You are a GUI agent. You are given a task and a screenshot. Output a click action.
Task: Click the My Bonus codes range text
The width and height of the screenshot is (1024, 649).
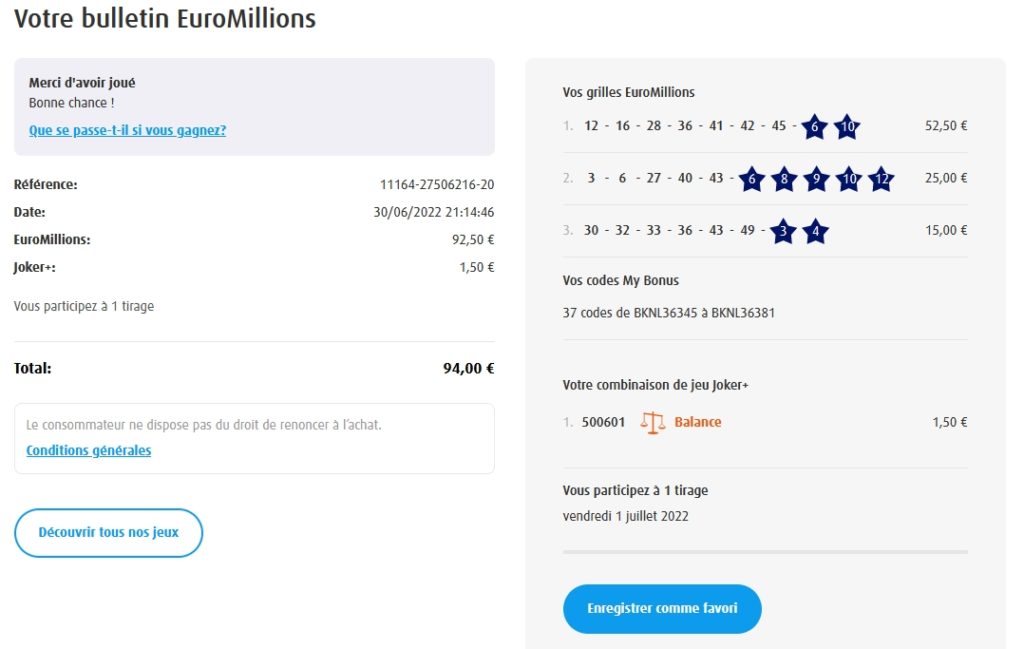click(x=669, y=313)
